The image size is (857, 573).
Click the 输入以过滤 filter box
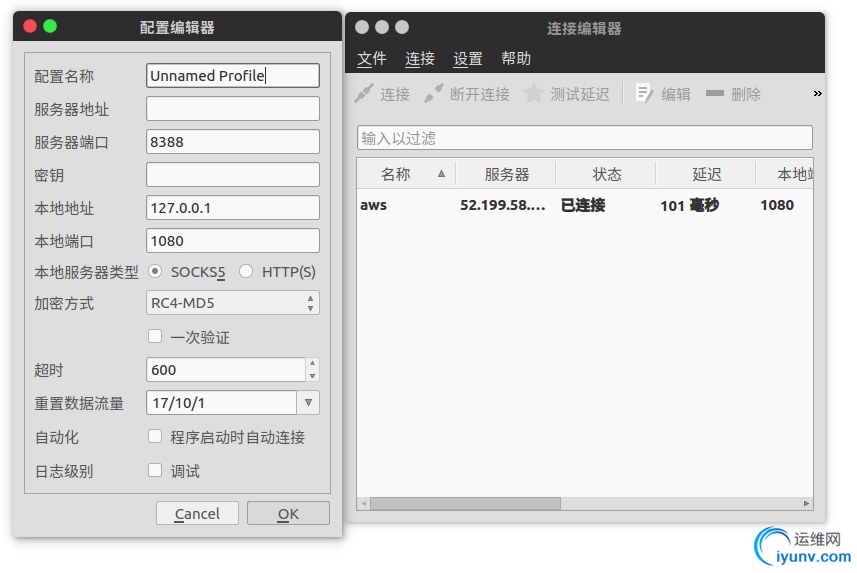(585, 138)
